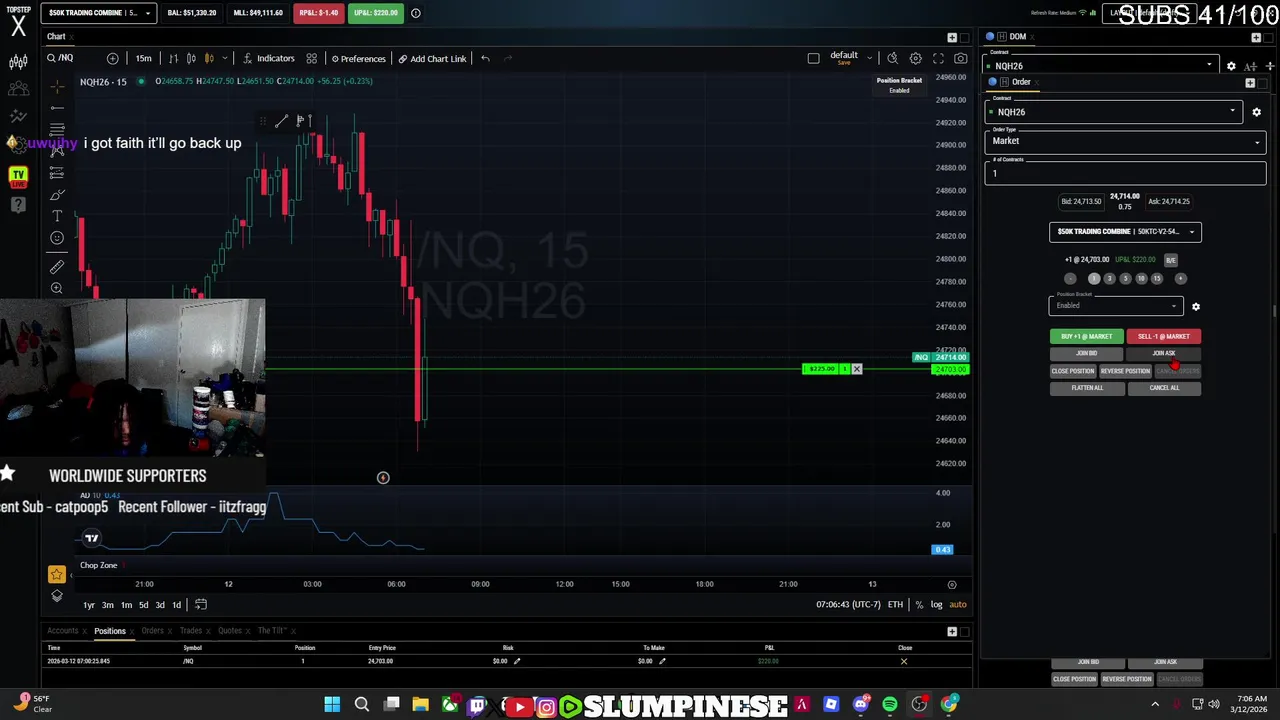Select the crosshair cursor tool
Screen dimensions: 1280x720
coord(57,88)
